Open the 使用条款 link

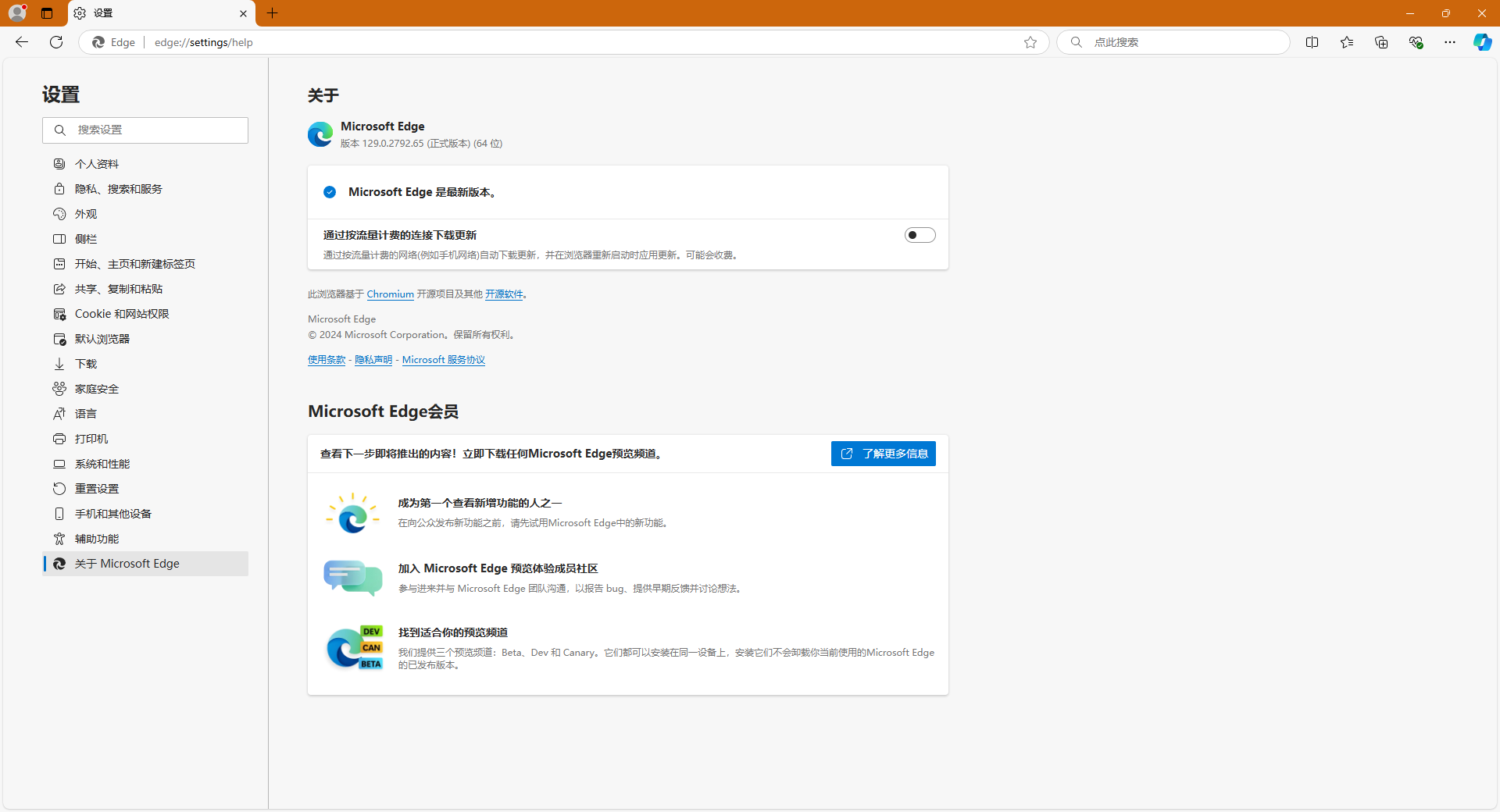pyautogui.click(x=327, y=360)
